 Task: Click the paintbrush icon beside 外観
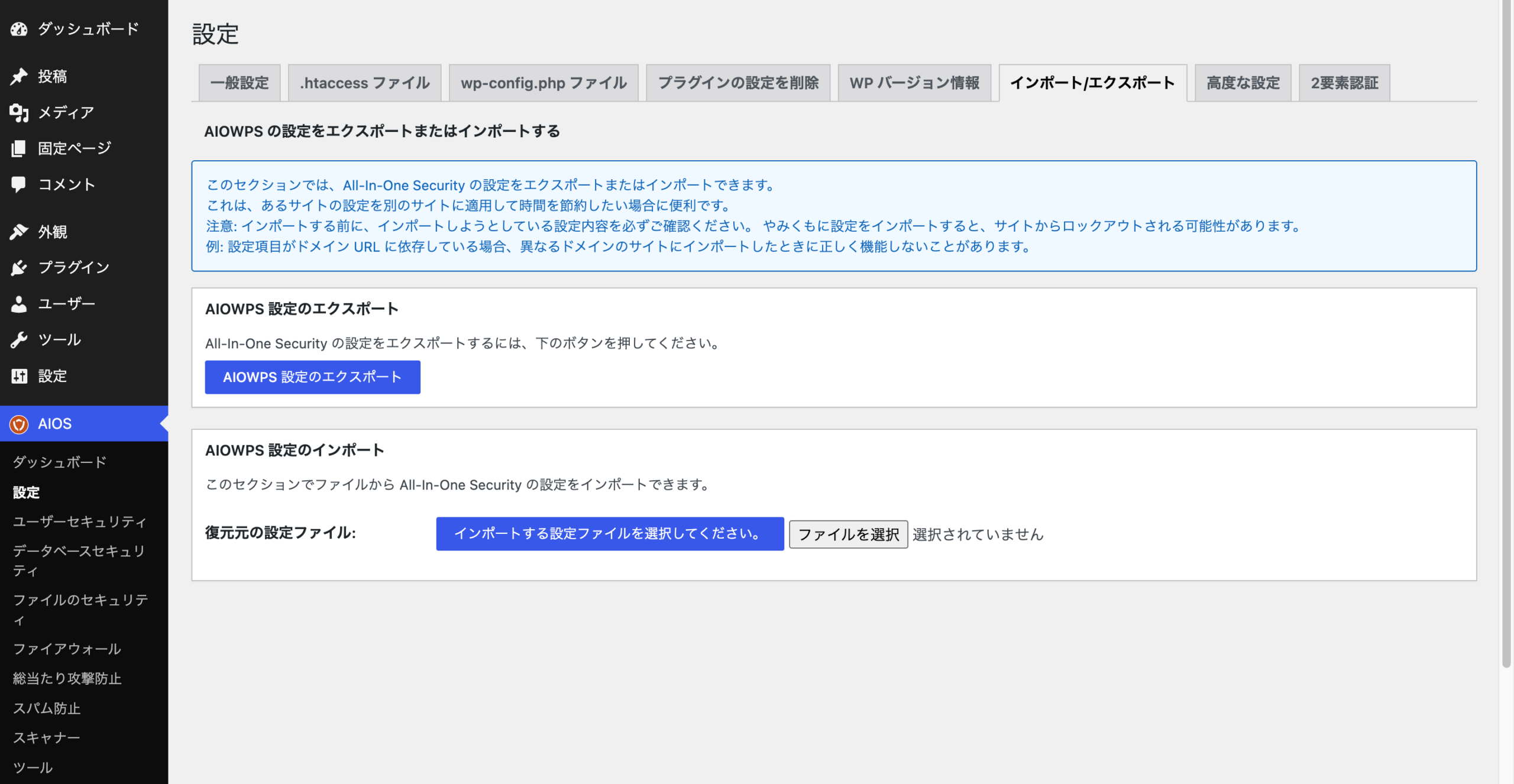19,232
